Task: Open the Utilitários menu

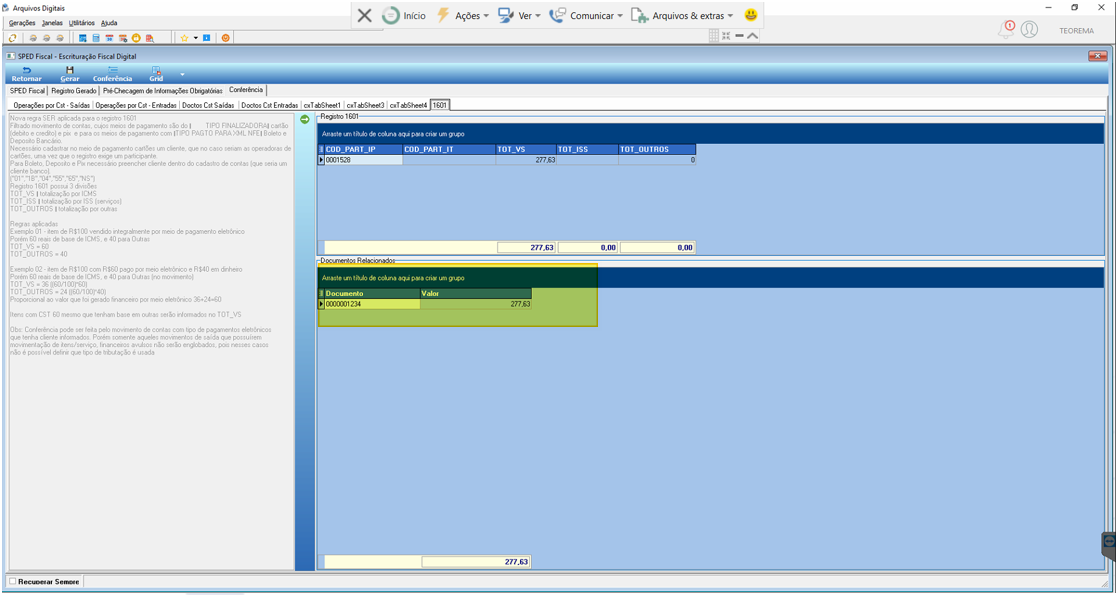Action: [82, 23]
